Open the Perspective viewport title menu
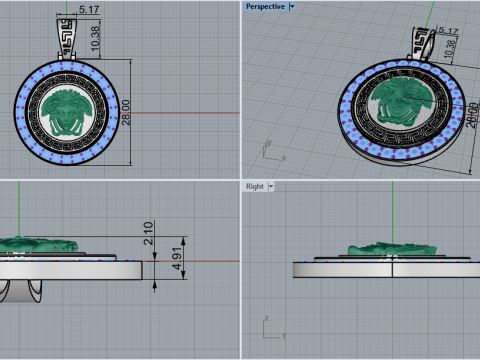The width and height of the screenshot is (480, 360). [x=265, y=7]
